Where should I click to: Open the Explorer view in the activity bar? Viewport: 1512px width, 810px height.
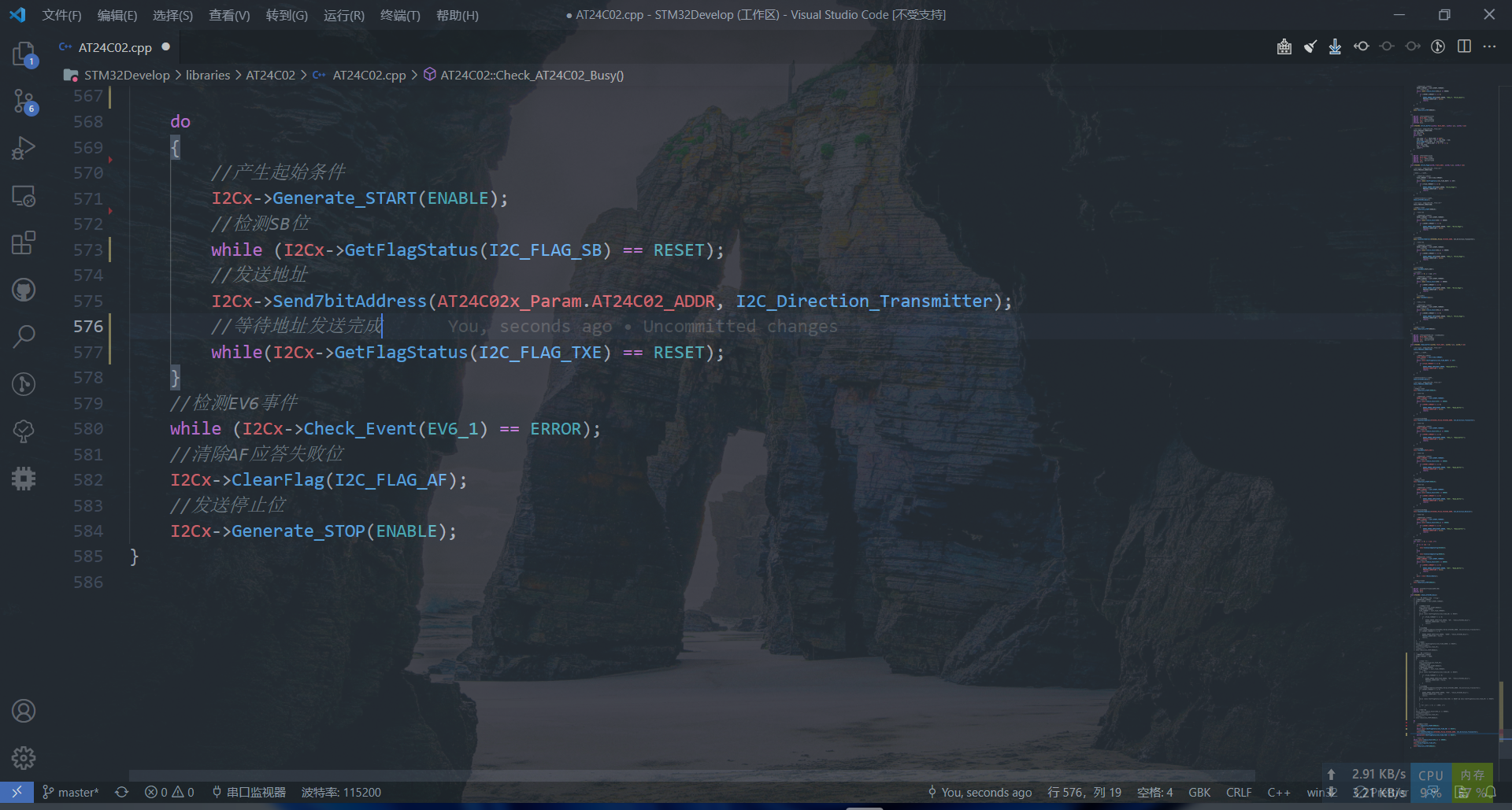(24, 54)
